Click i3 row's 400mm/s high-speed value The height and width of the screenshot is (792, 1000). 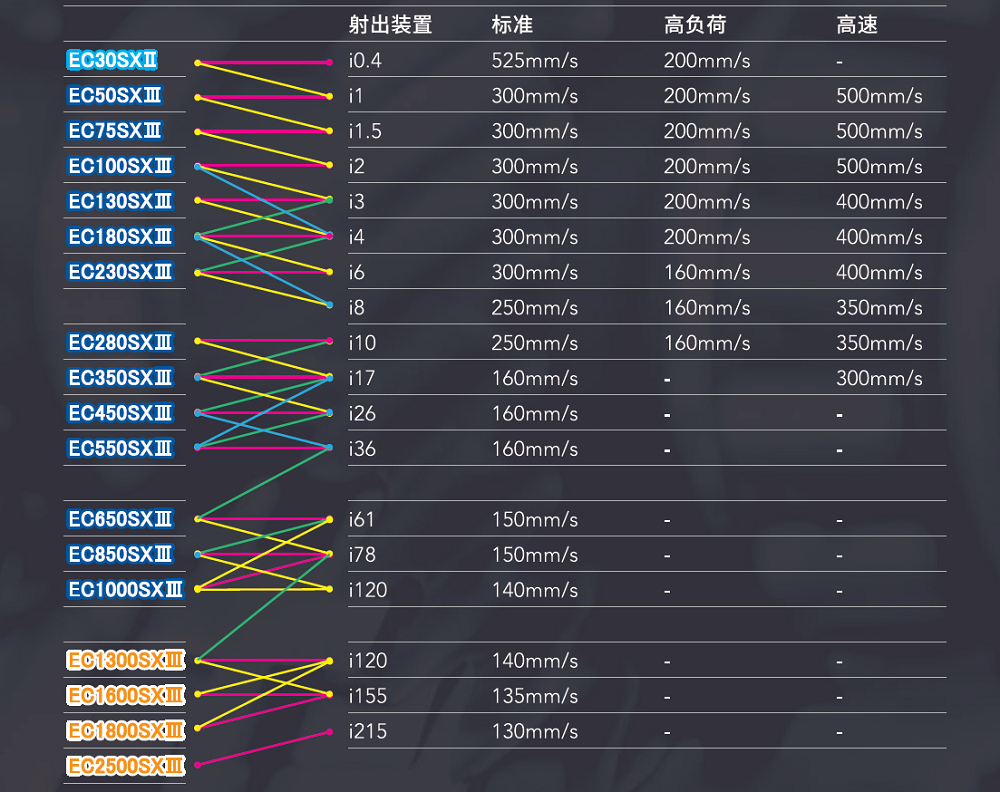pyautogui.click(x=879, y=202)
